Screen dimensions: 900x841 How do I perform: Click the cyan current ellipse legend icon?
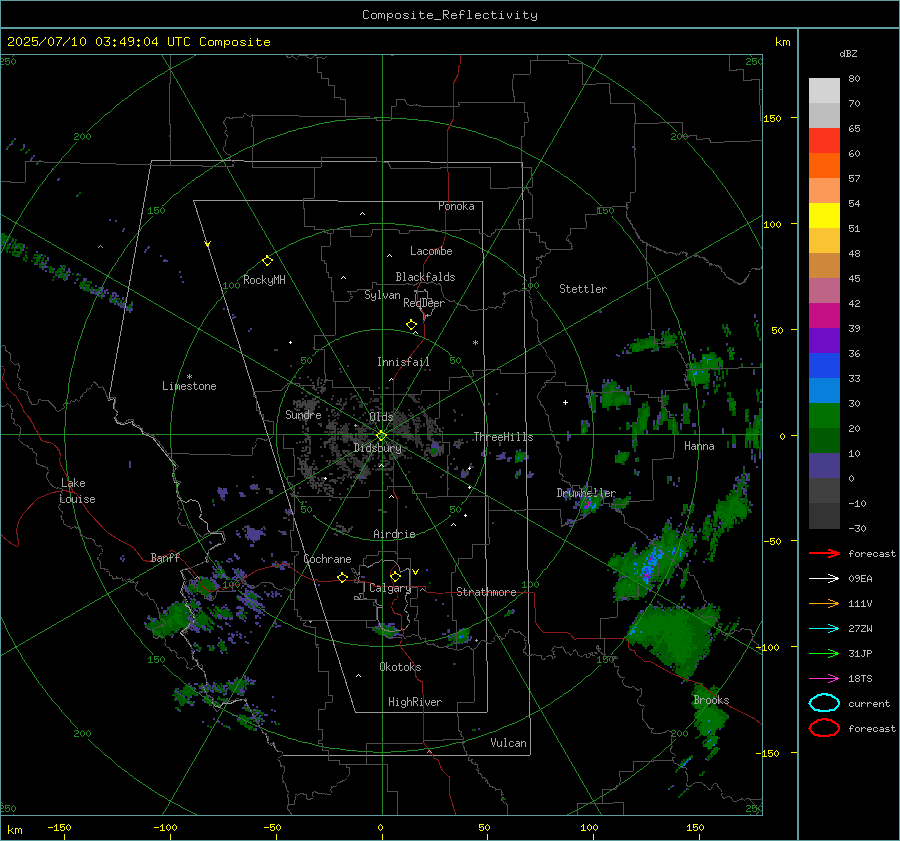[x=824, y=703]
